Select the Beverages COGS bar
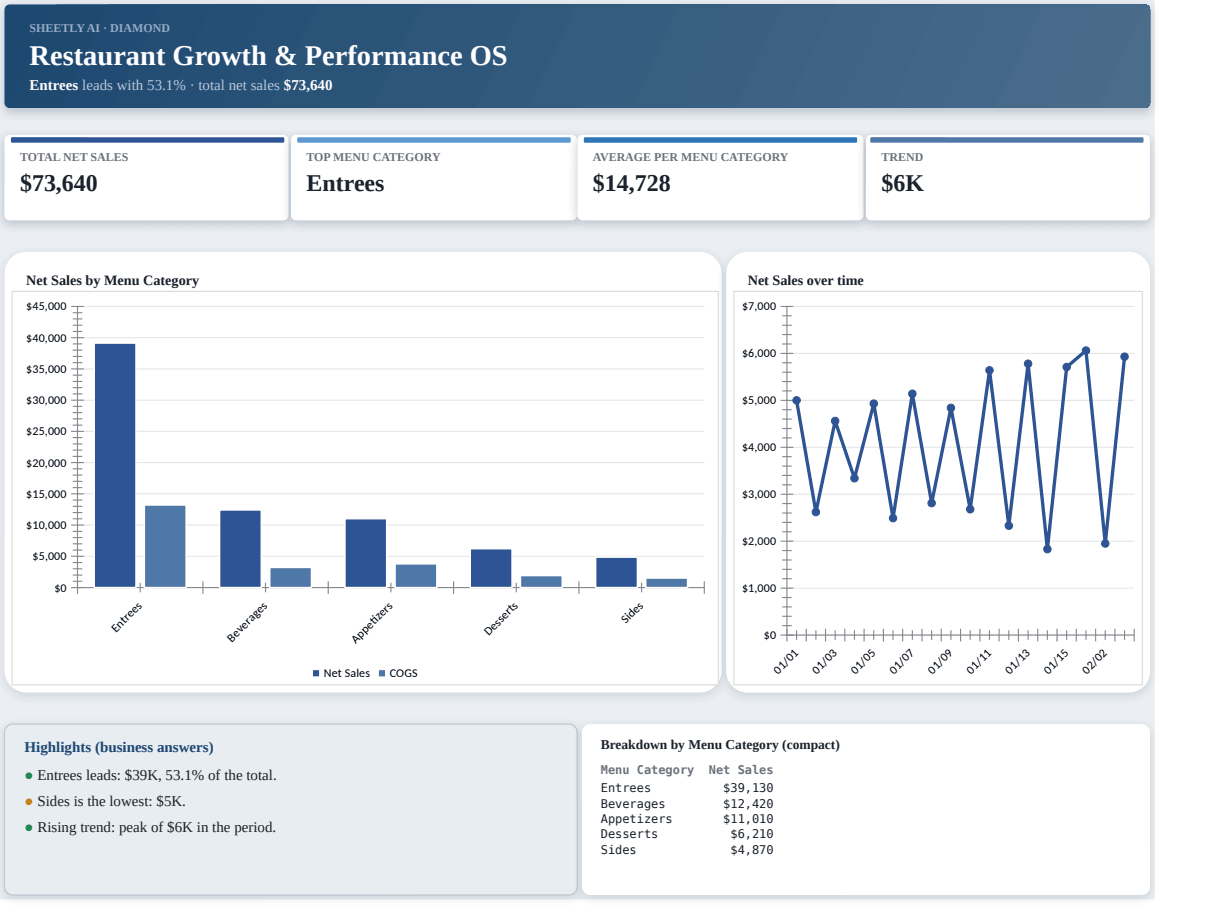This screenshot has width=1227, height=922. pyautogui.click(x=290, y=577)
